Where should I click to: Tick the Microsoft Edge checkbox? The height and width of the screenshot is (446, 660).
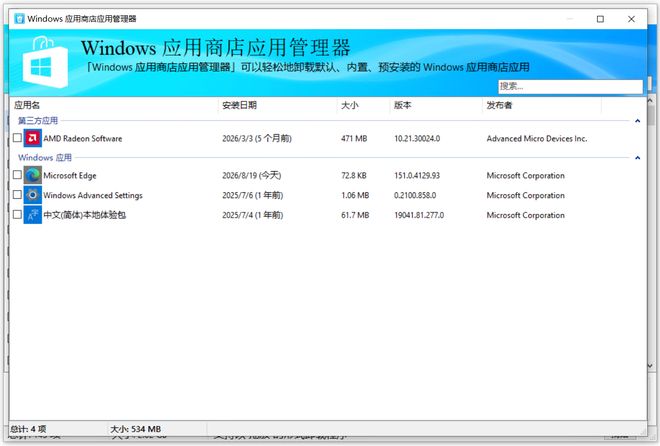click(x=17, y=175)
